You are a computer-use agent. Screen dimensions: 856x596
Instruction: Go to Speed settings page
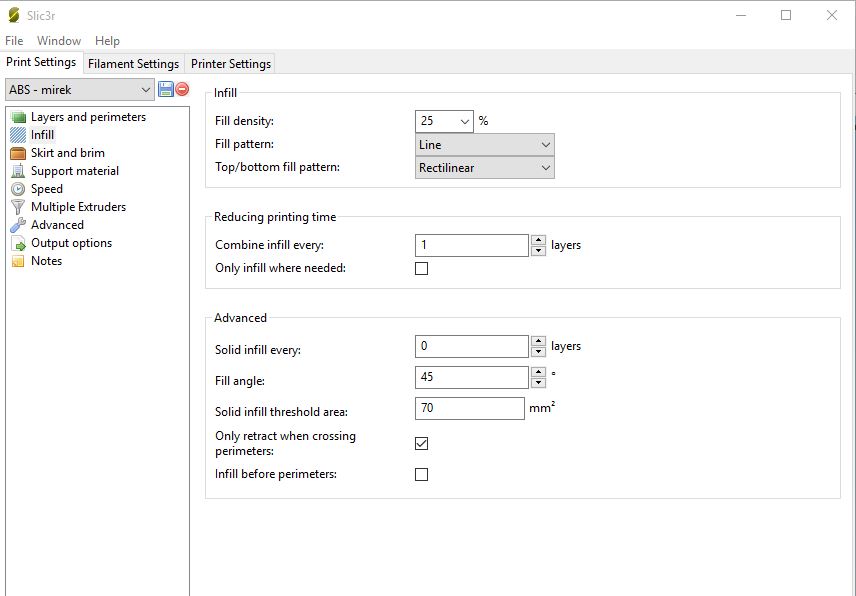(46, 189)
